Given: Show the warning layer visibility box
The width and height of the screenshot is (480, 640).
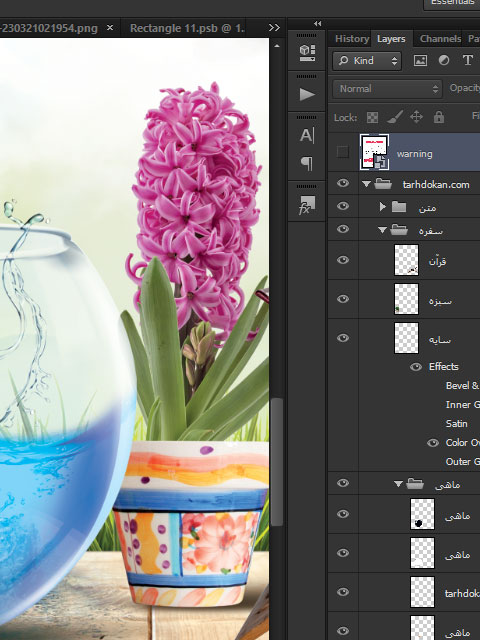Looking at the screenshot, I should [x=343, y=152].
